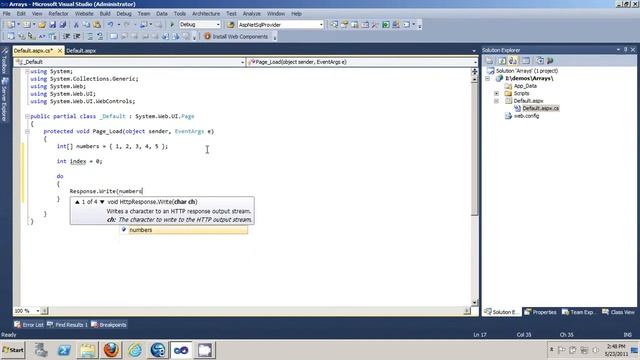
Task: Click the Toggle Bookmark icon
Action: coord(114,37)
